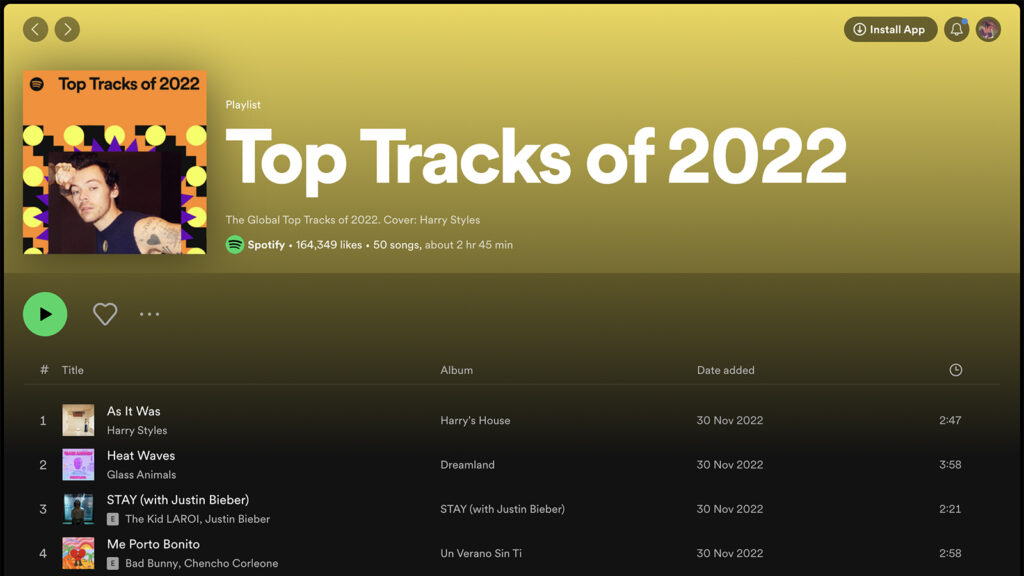
Task: Sort by duration using the clock icon
Action: click(x=955, y=370)
